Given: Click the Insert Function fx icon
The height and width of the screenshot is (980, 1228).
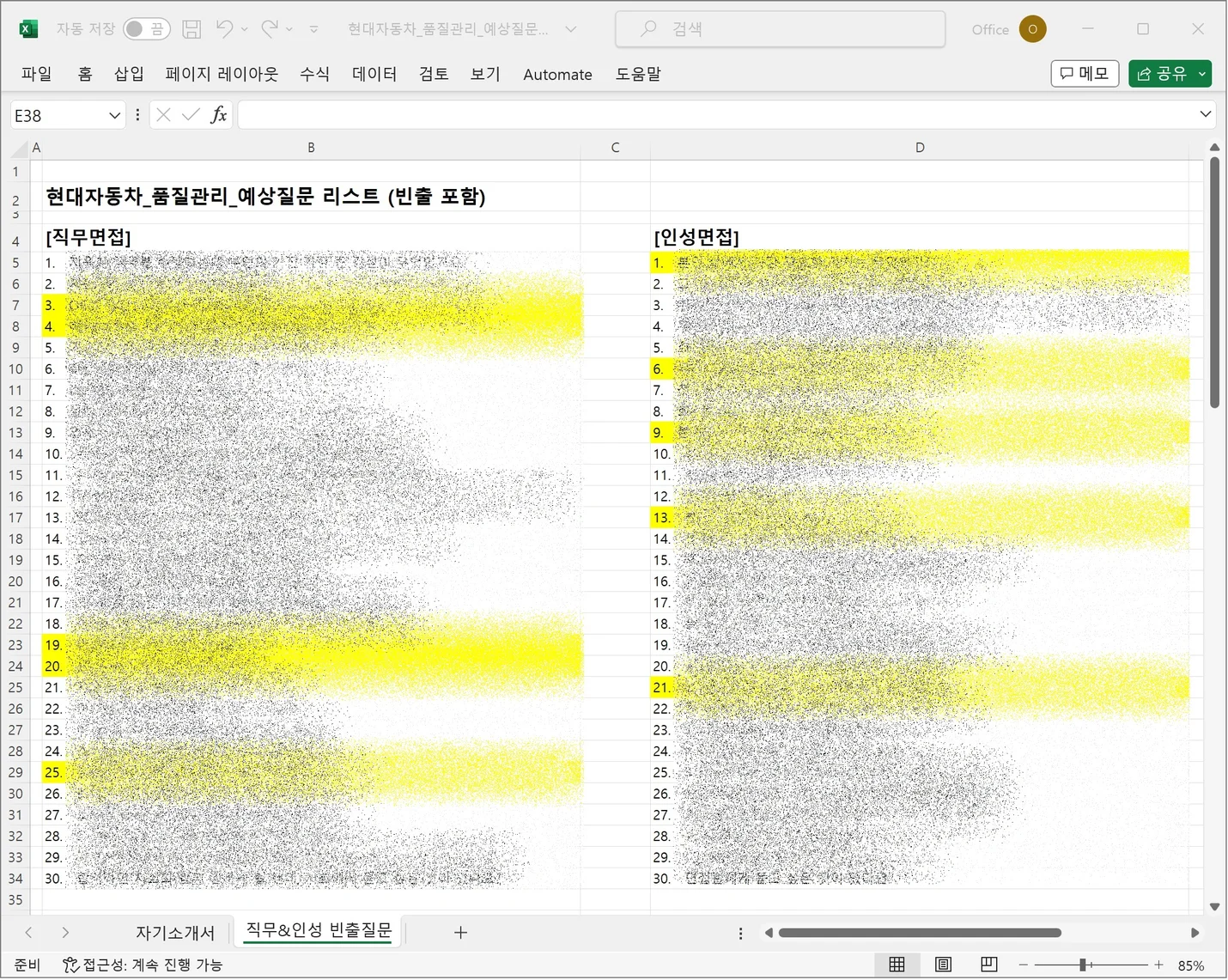Looking at the screenshot, I should click(219, 114).
